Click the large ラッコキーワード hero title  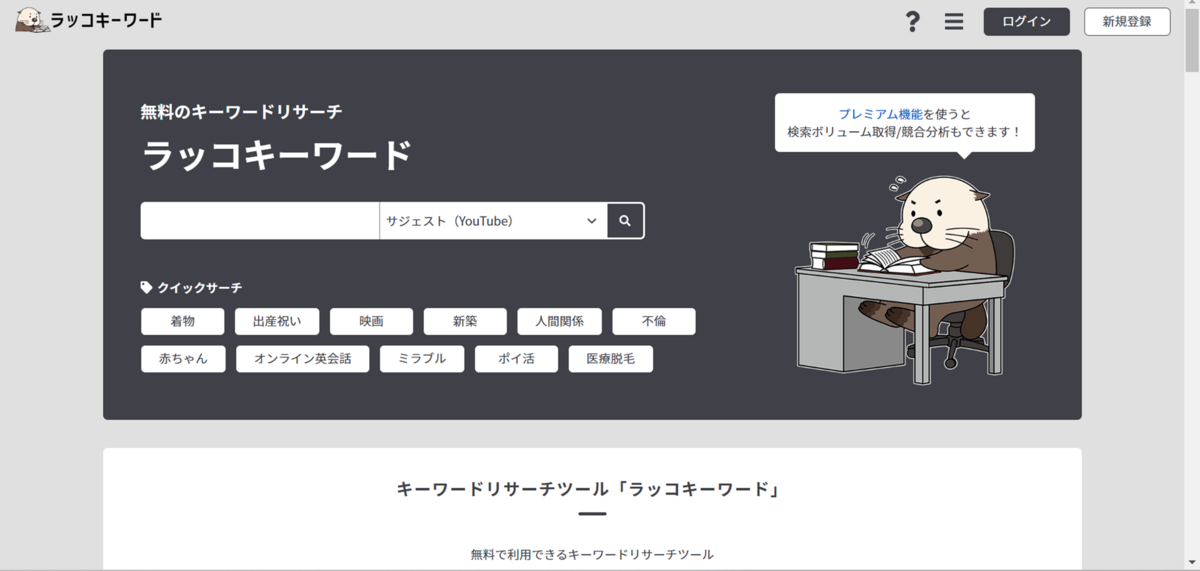[277, 157]
